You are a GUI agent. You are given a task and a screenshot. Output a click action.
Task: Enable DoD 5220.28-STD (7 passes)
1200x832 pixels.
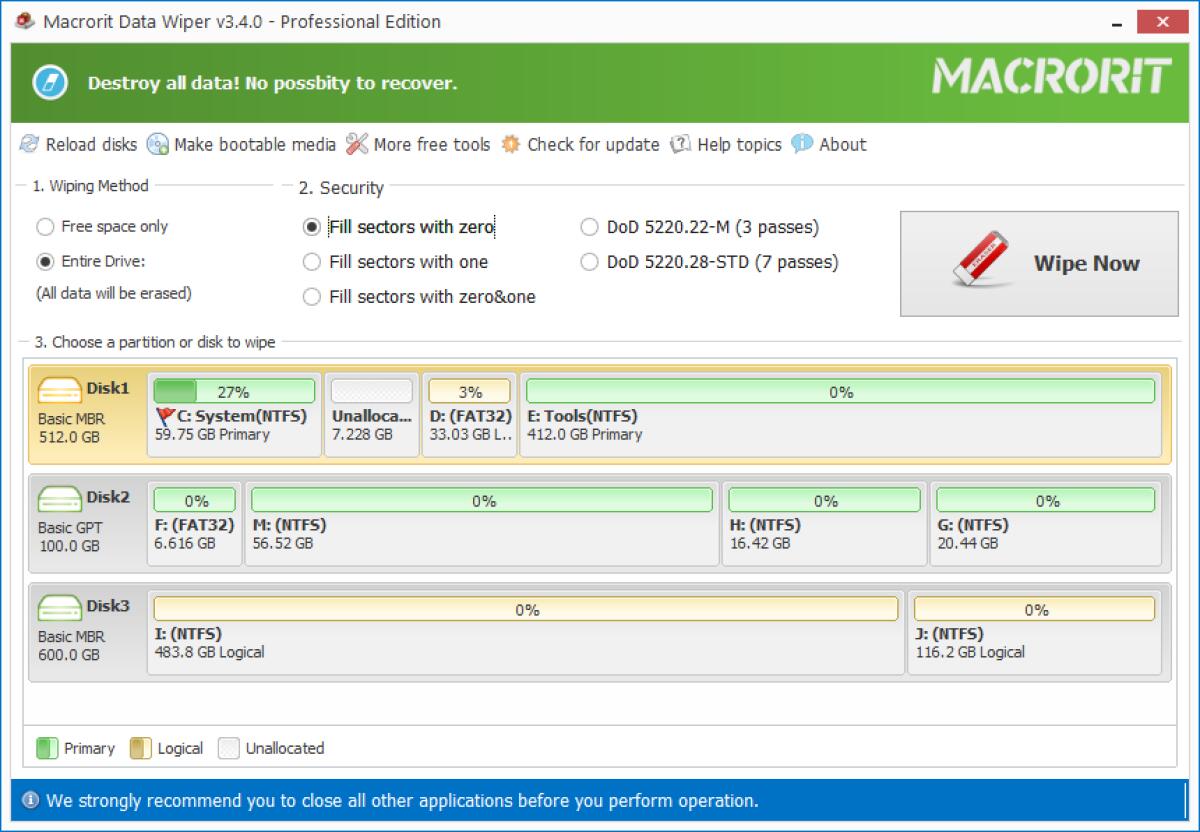[x=590, y=263]
